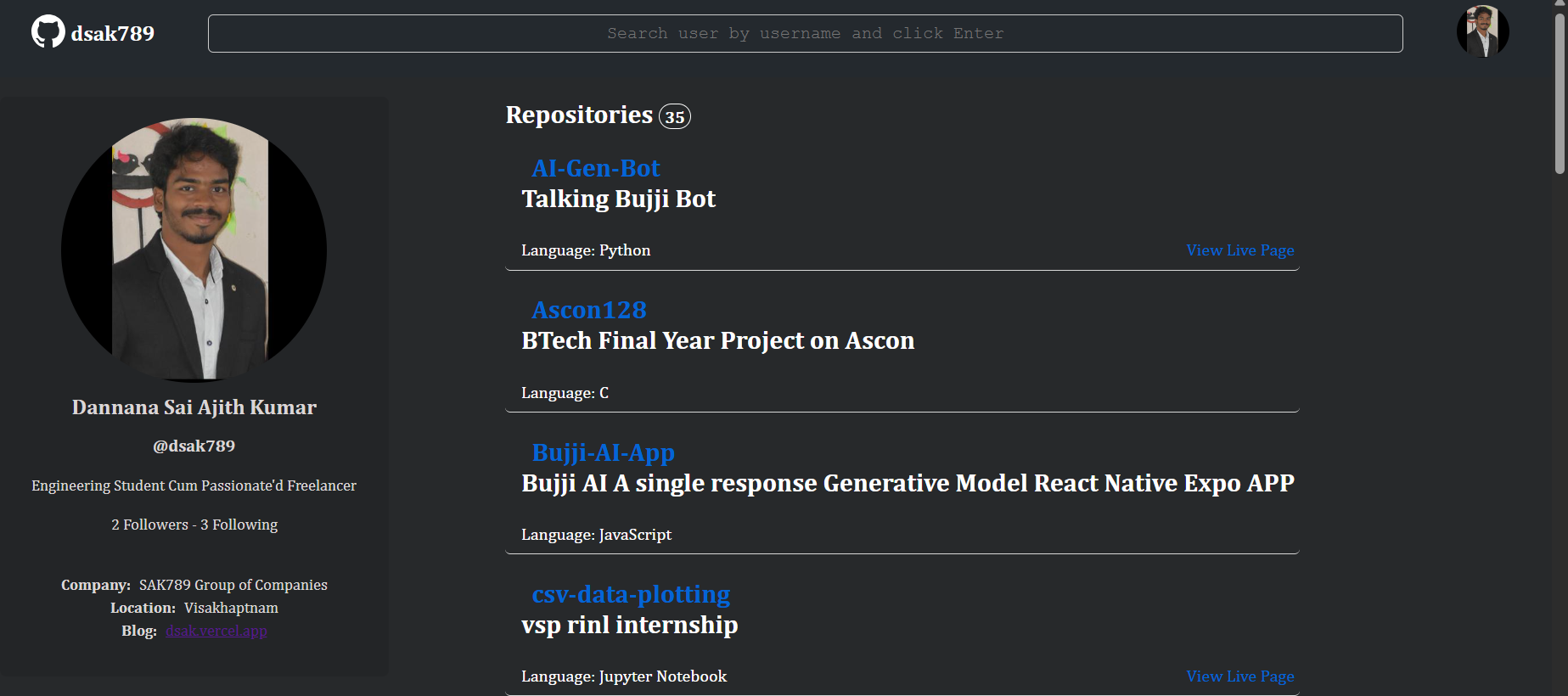Click the @dsak789 username handle

194,446
